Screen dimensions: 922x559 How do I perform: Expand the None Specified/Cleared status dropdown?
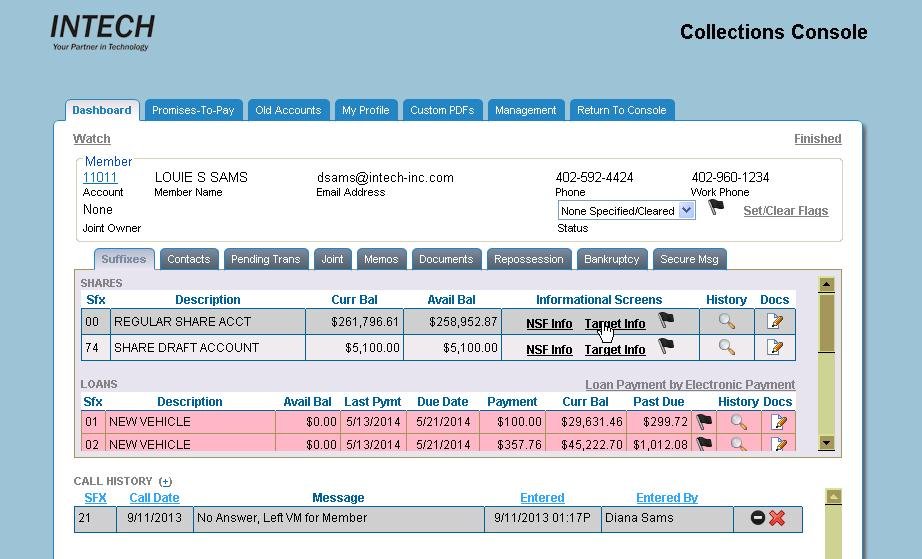pos(686,211)
